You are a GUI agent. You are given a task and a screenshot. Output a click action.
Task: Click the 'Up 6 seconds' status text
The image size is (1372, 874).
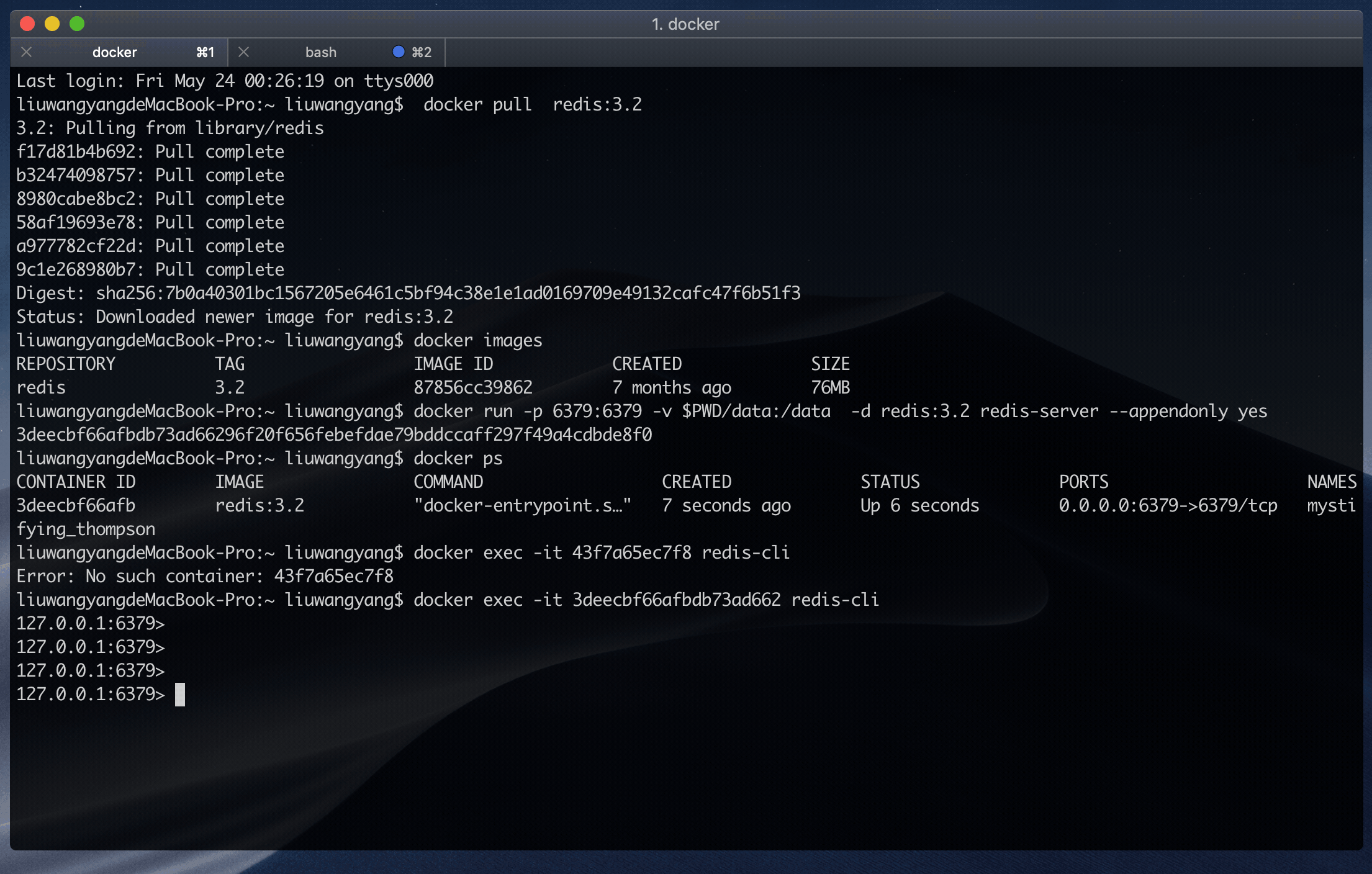(x=919, y=505)
